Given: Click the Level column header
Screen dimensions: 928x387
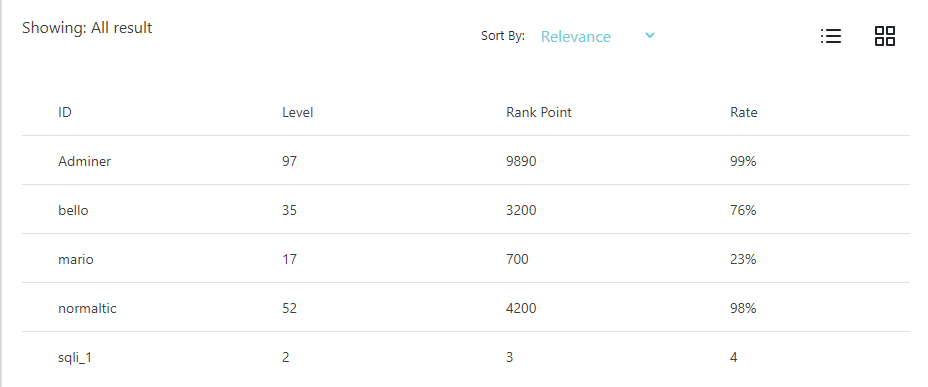Looking at the screenshot, I should (298, 112).
